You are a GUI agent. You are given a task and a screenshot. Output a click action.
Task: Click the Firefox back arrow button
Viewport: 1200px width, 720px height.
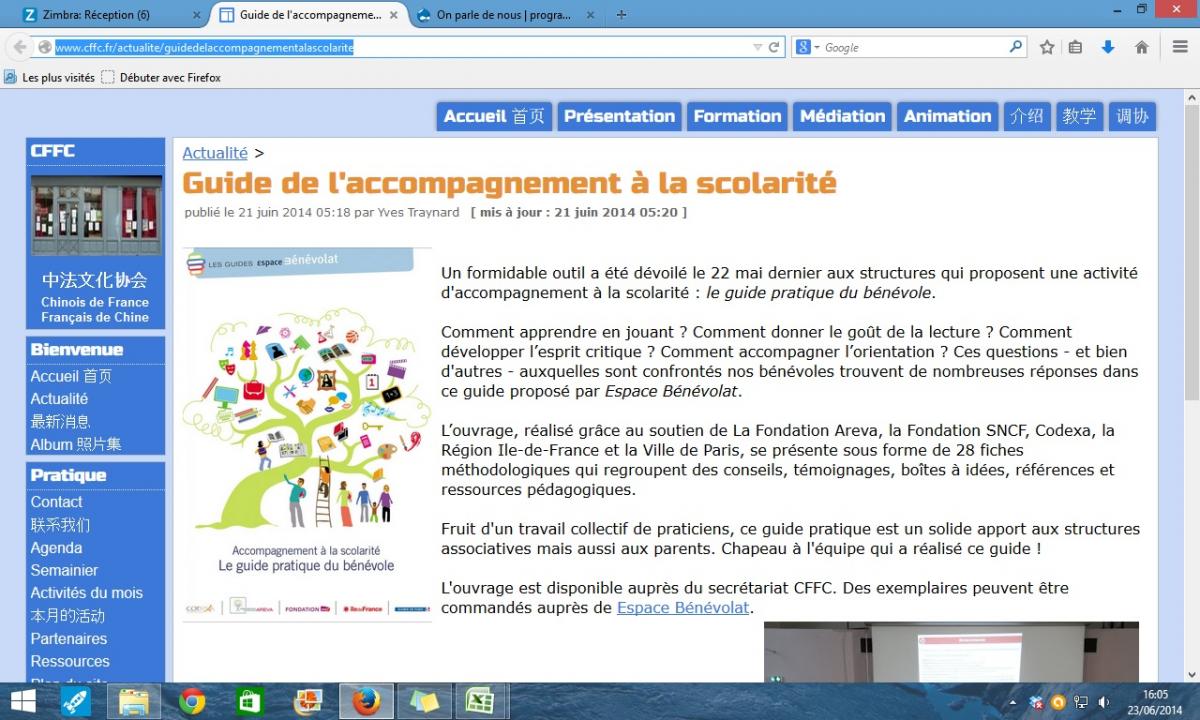coord(19,47)
